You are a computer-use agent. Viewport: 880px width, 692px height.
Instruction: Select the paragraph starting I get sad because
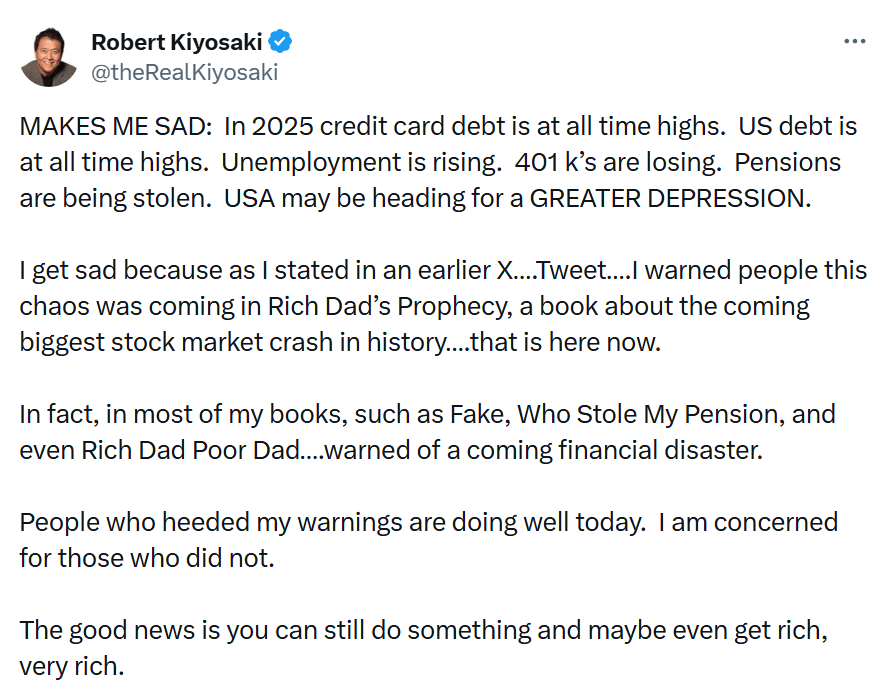tap(443, 306)
